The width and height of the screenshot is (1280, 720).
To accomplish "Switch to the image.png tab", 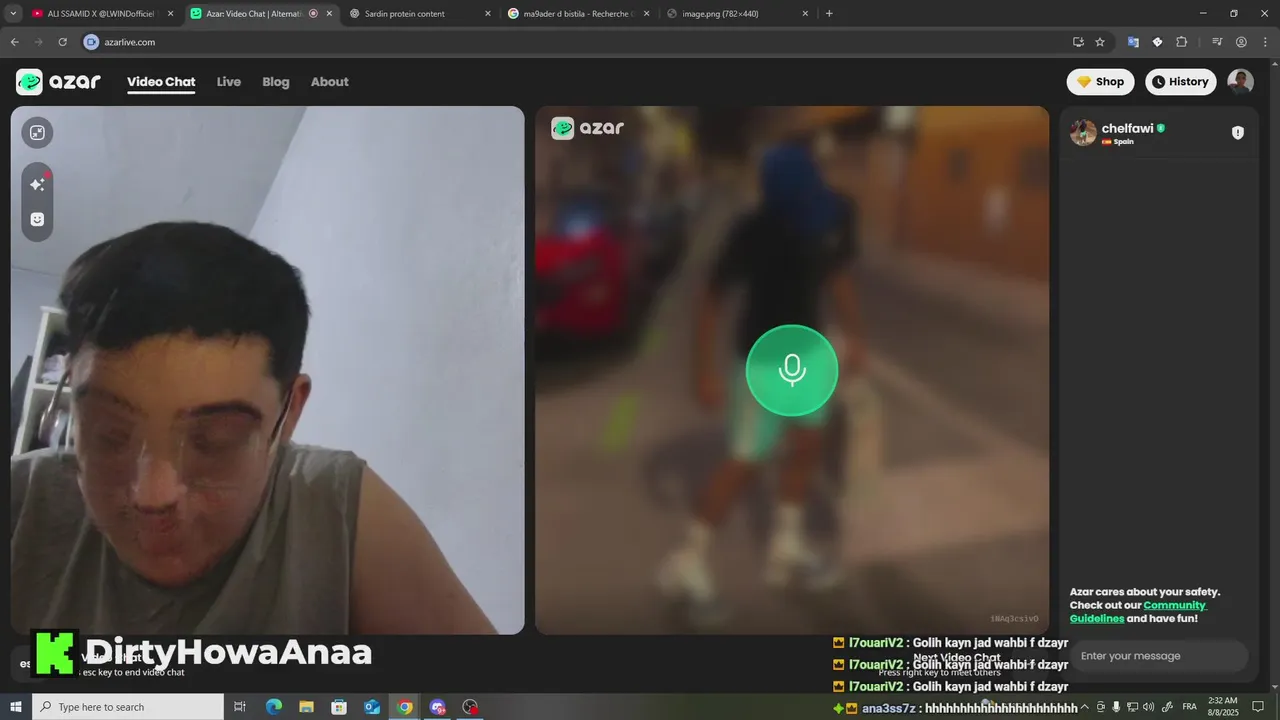I will pyautogui.click(x=737, y=14).
